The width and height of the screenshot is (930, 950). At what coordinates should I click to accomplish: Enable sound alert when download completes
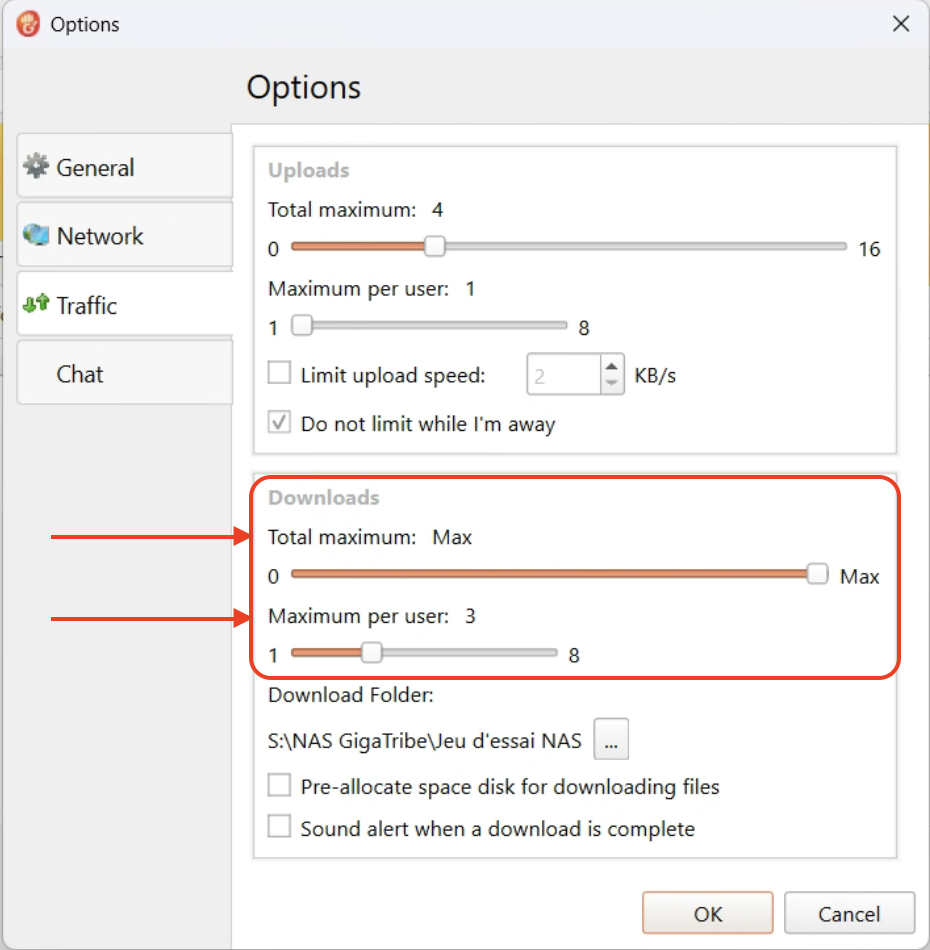tap(280, 828)
